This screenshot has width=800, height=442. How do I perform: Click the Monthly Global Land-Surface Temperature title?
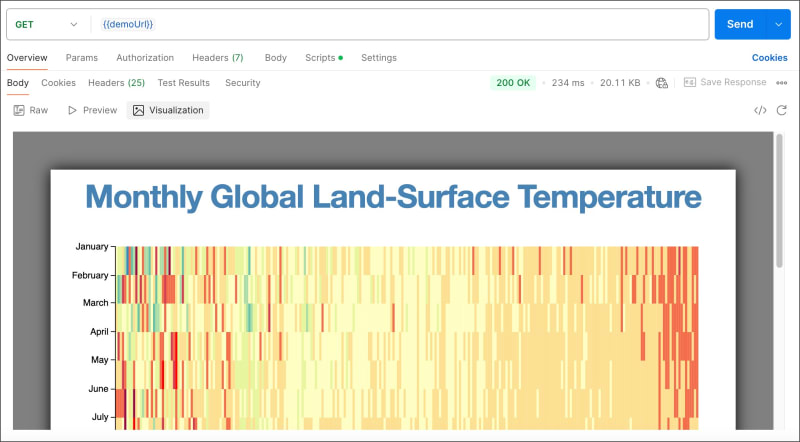click(393, 197)
